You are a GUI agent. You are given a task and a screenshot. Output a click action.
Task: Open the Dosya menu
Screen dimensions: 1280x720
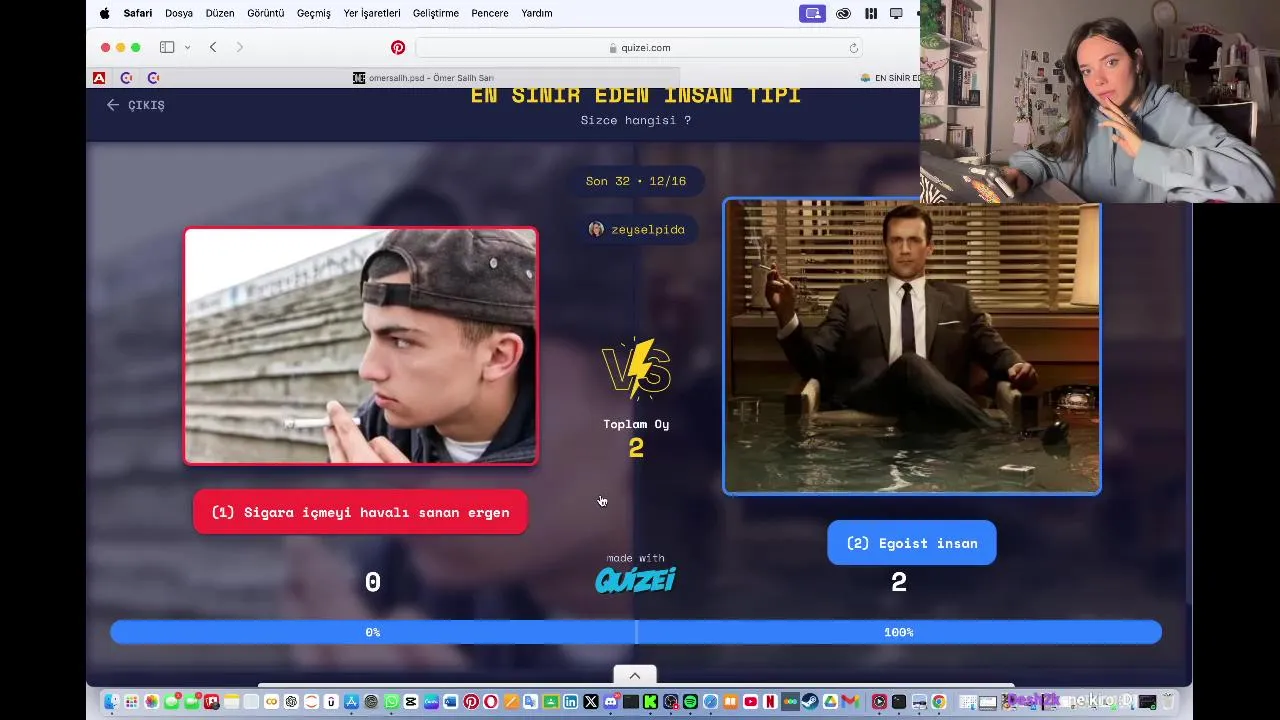pos(179,13)
